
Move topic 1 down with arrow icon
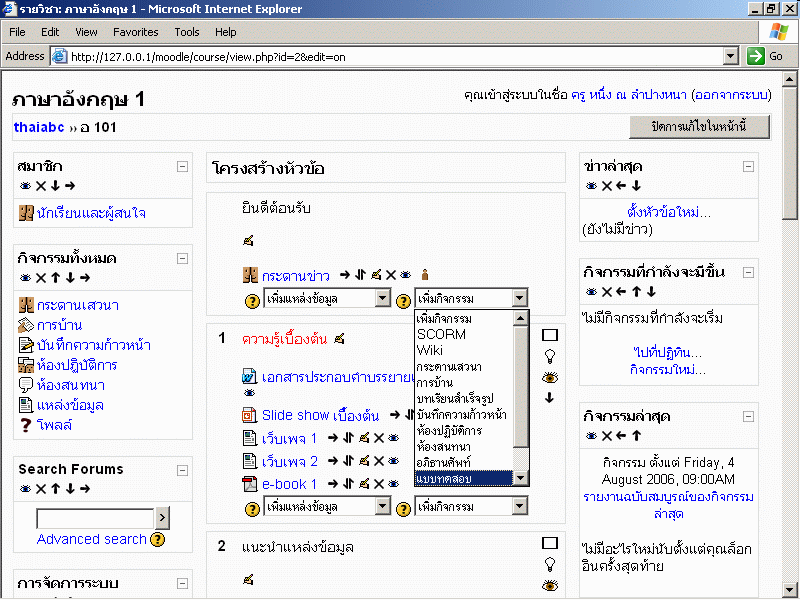coord(548,397)
